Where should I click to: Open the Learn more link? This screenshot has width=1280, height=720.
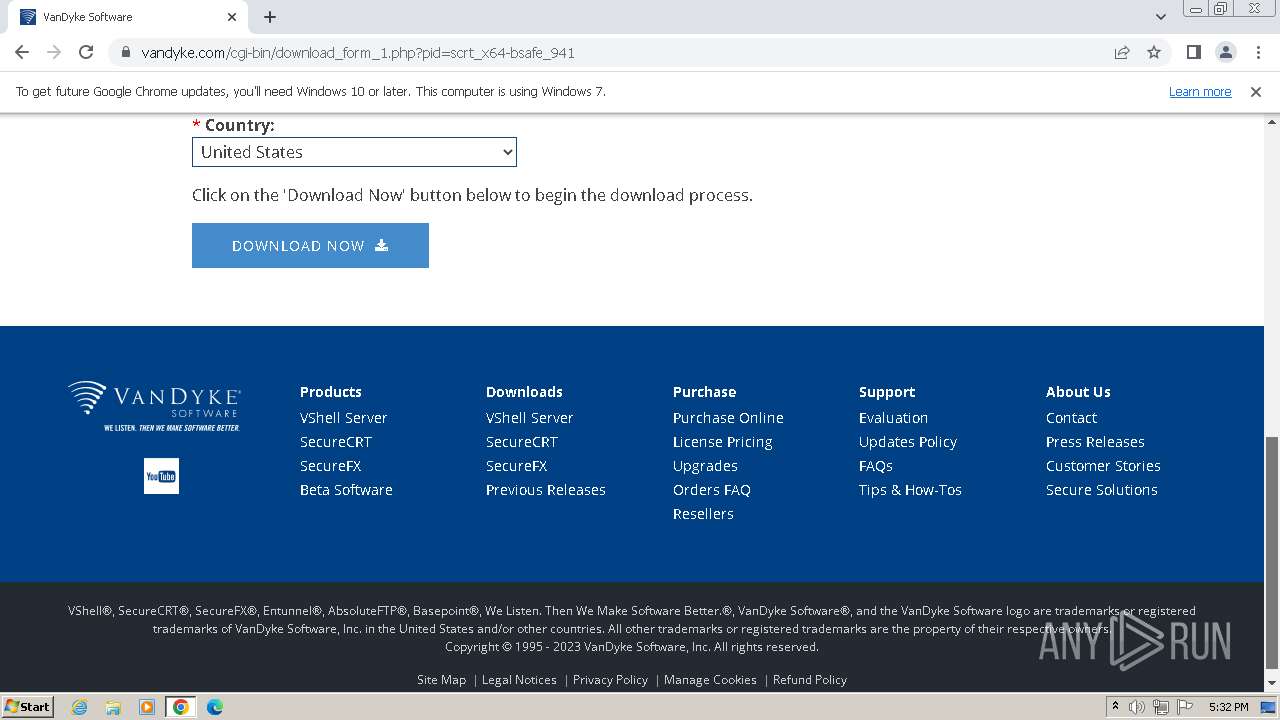click(1200, 91)
